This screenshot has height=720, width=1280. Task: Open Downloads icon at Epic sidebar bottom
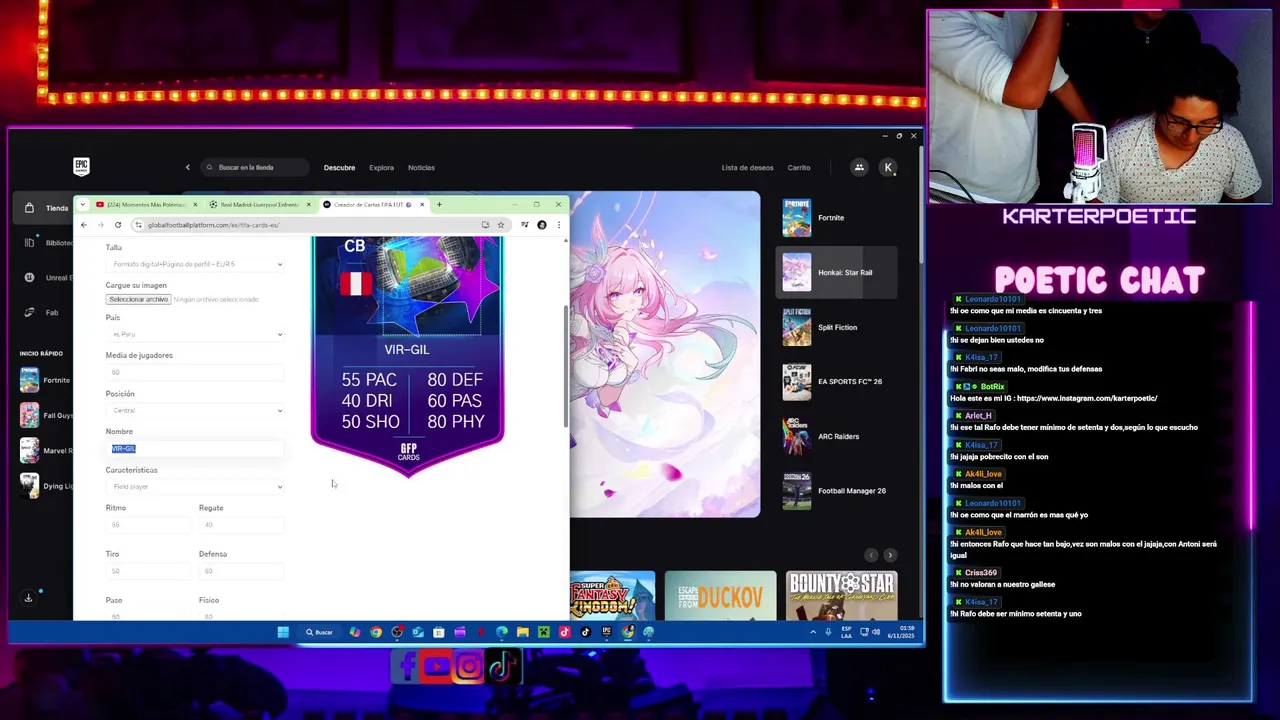pos(28,598)
